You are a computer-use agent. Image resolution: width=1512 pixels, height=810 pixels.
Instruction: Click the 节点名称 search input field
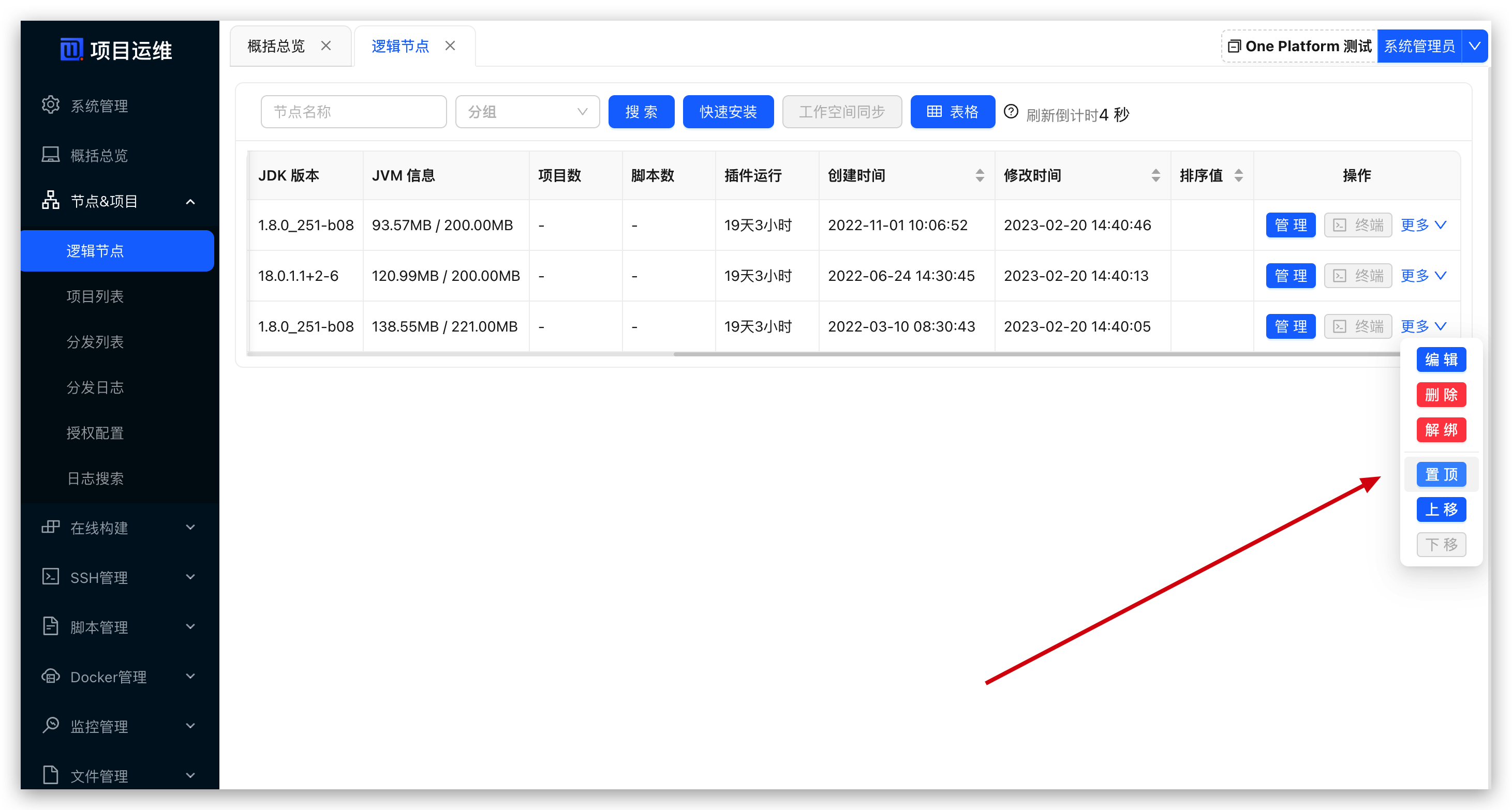[353, 111]
